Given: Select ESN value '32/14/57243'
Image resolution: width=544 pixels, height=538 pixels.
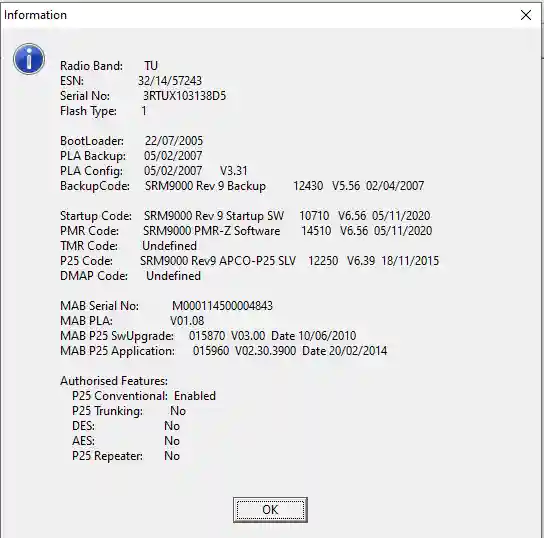Looking at the screenshot, I should [170, 81].
